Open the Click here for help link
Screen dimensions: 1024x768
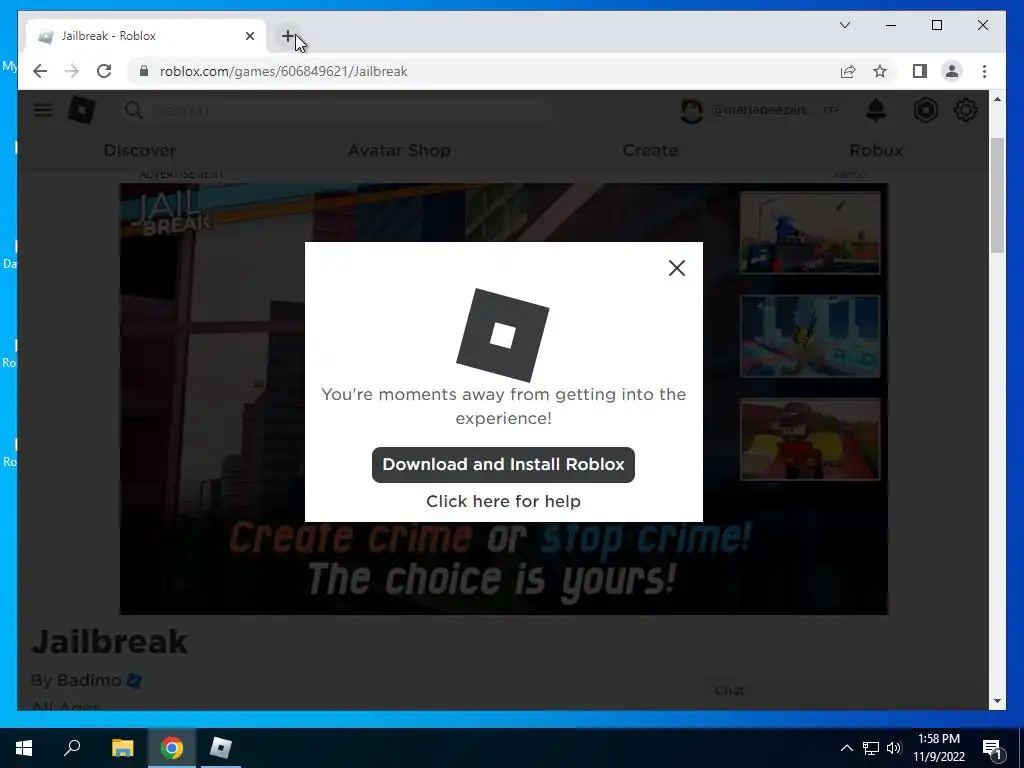[503, 501]
